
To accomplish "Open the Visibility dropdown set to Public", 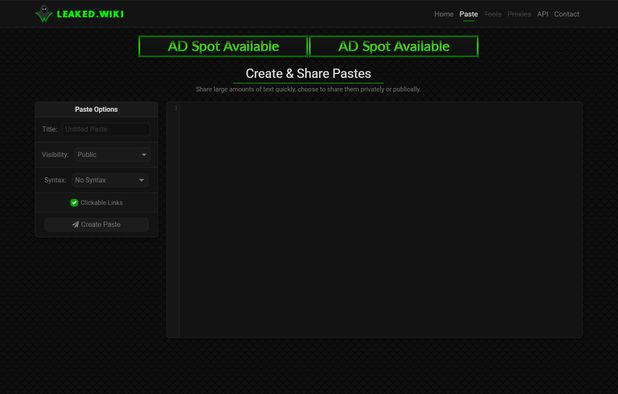I will (112, 155).
